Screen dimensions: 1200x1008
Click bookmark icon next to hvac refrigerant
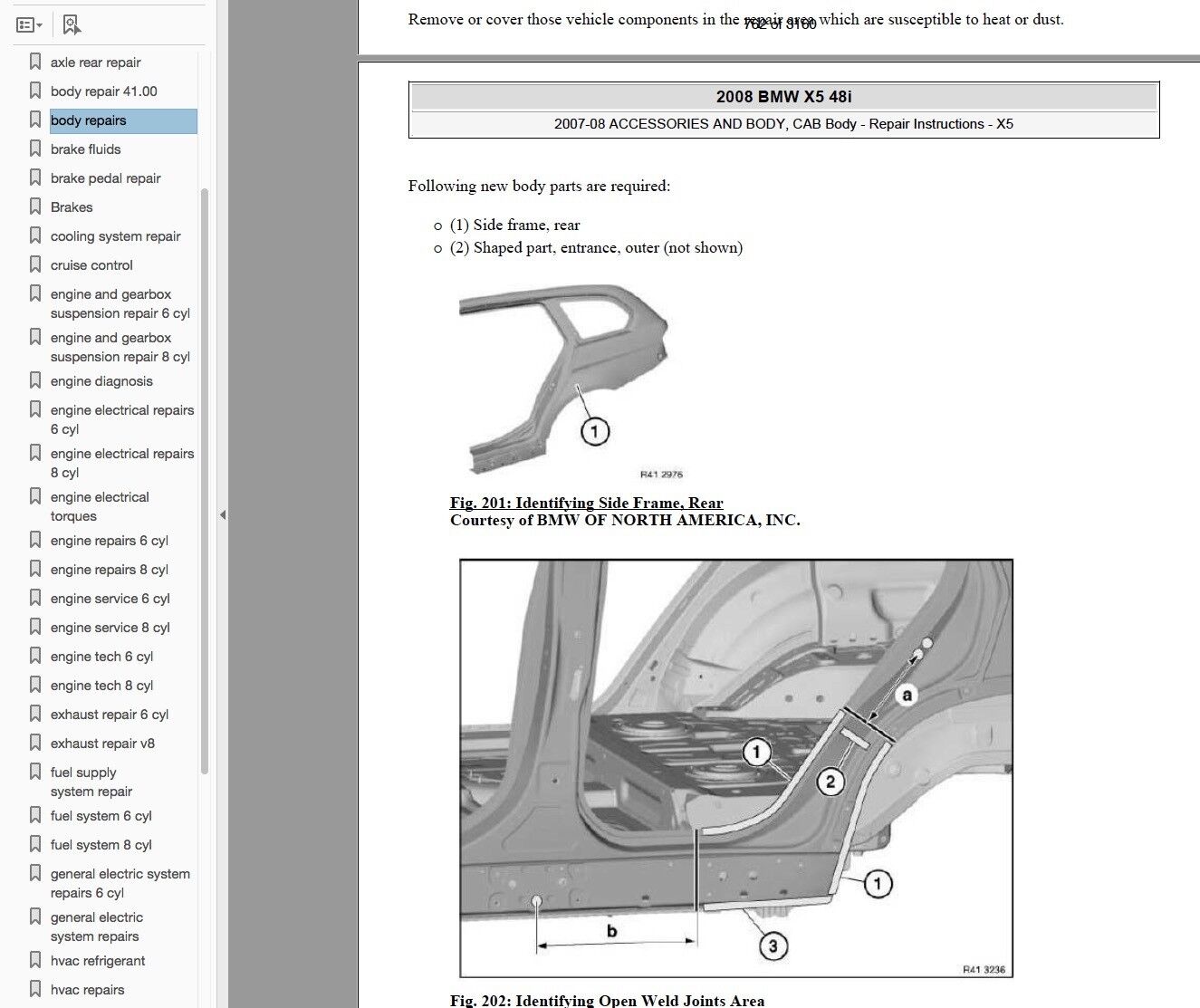click(35, 960)
